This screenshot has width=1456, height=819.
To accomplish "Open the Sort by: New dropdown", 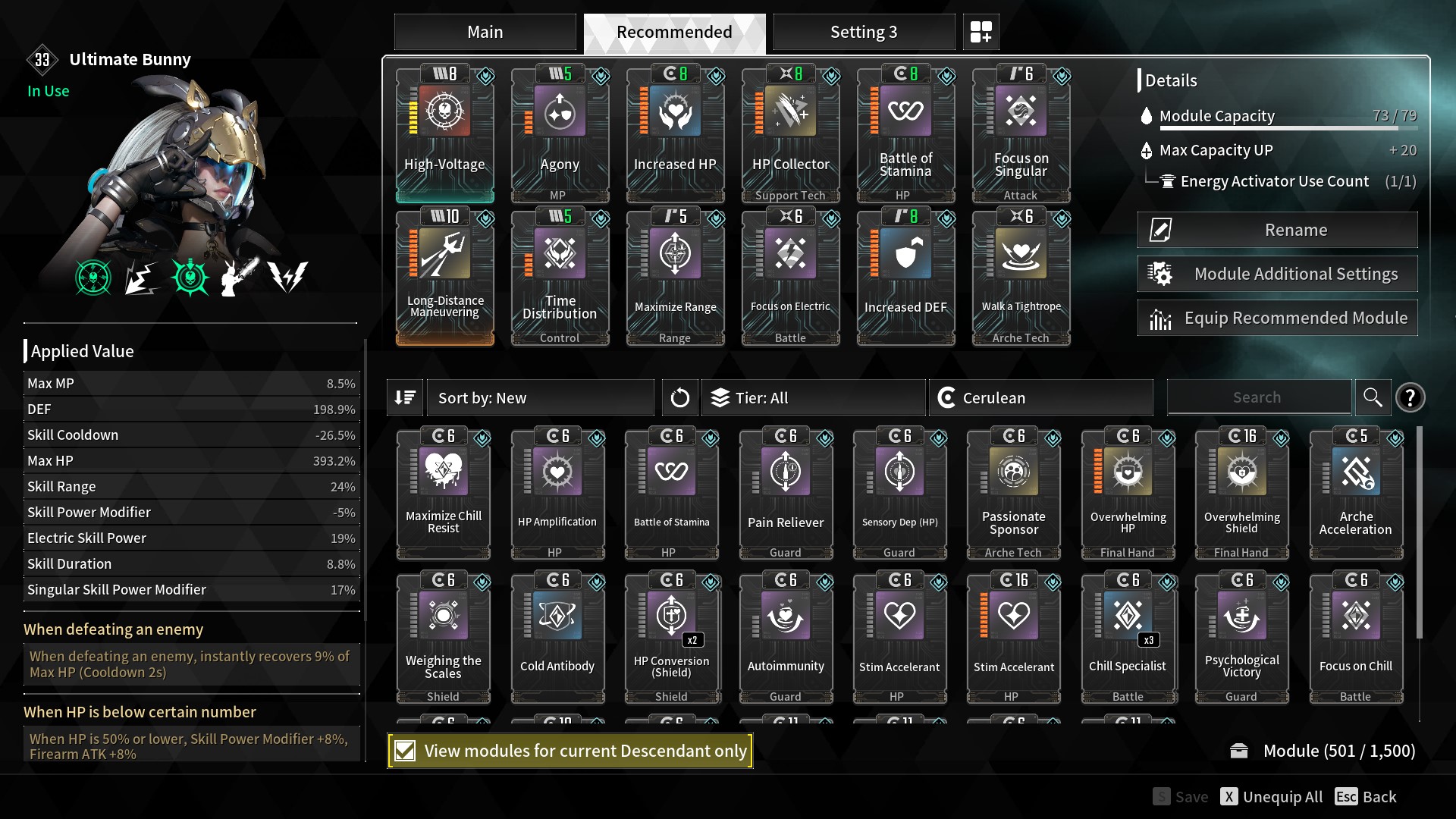I will click(540, 397).
